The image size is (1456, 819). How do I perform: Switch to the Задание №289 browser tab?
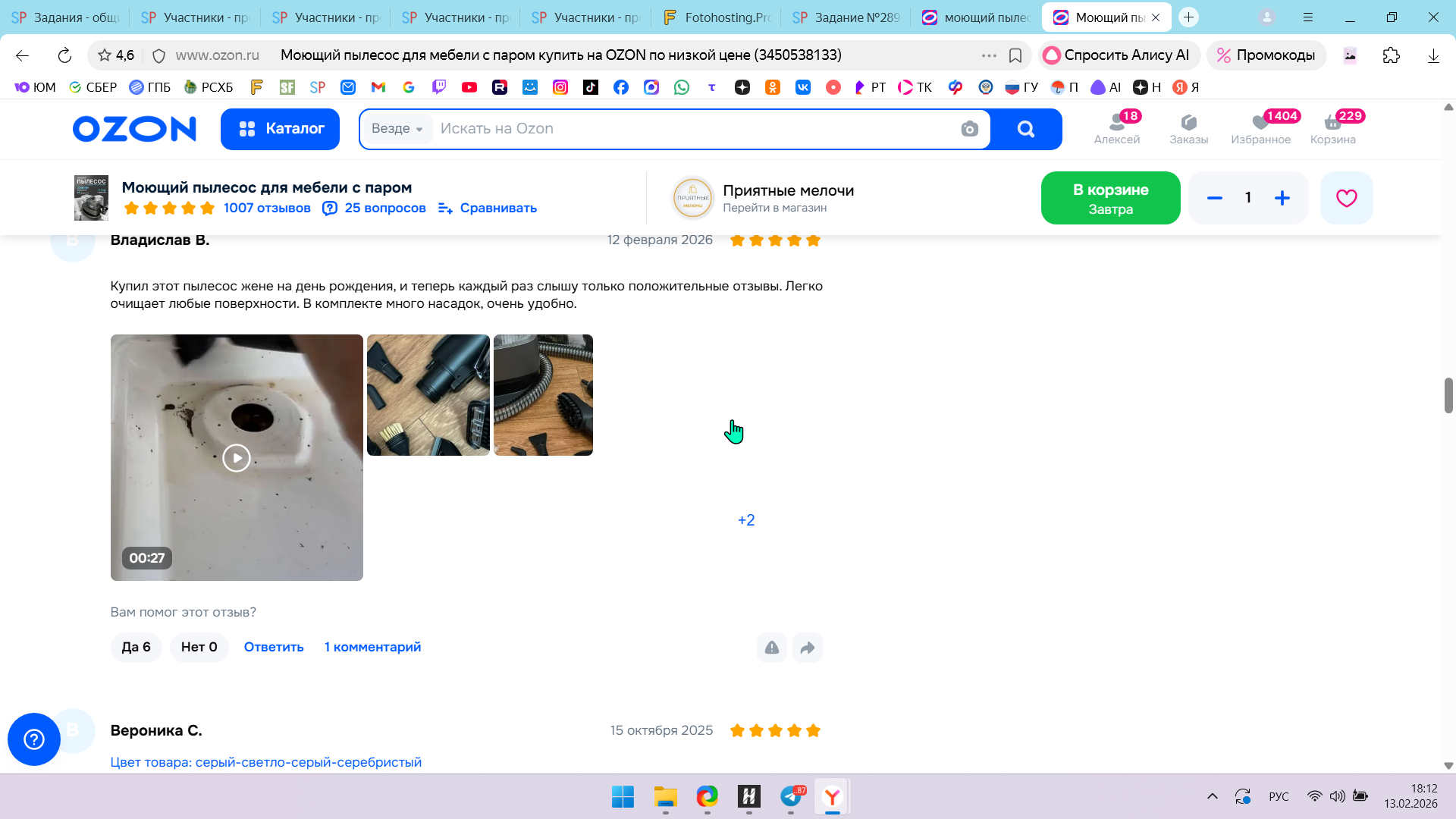click(x=846, y=17)
